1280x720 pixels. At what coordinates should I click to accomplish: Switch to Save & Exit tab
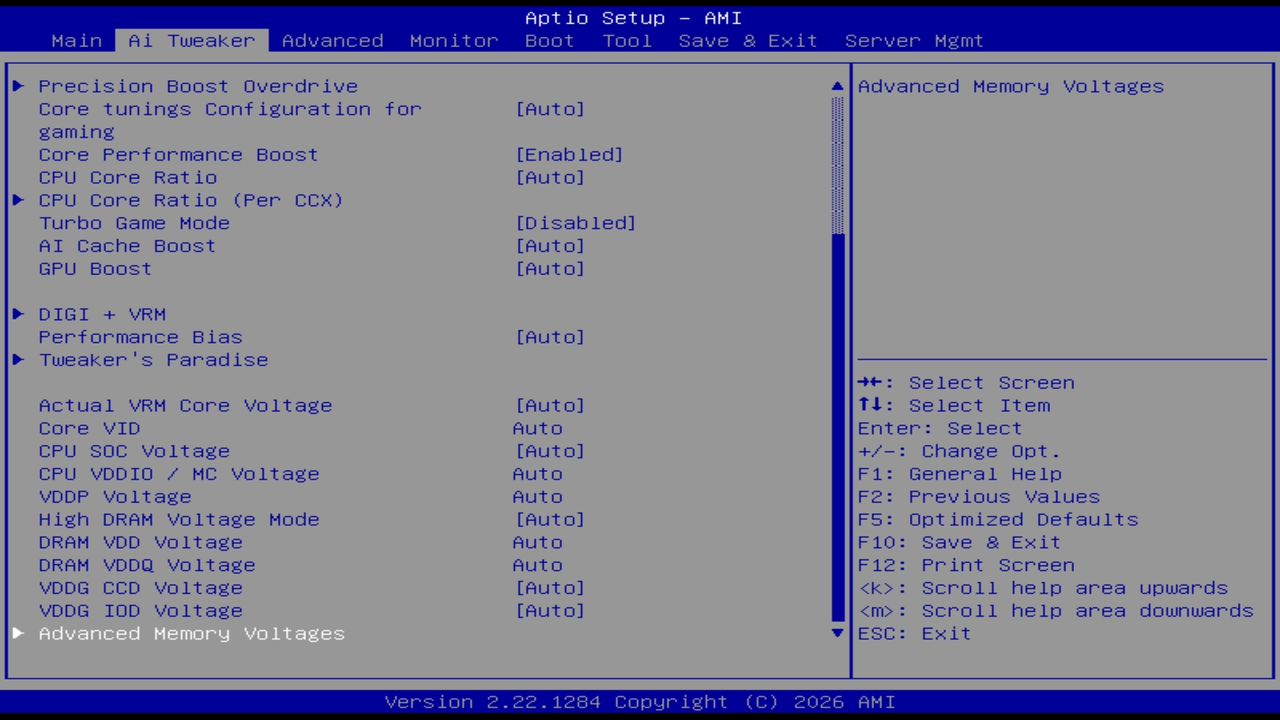(748, 41)
